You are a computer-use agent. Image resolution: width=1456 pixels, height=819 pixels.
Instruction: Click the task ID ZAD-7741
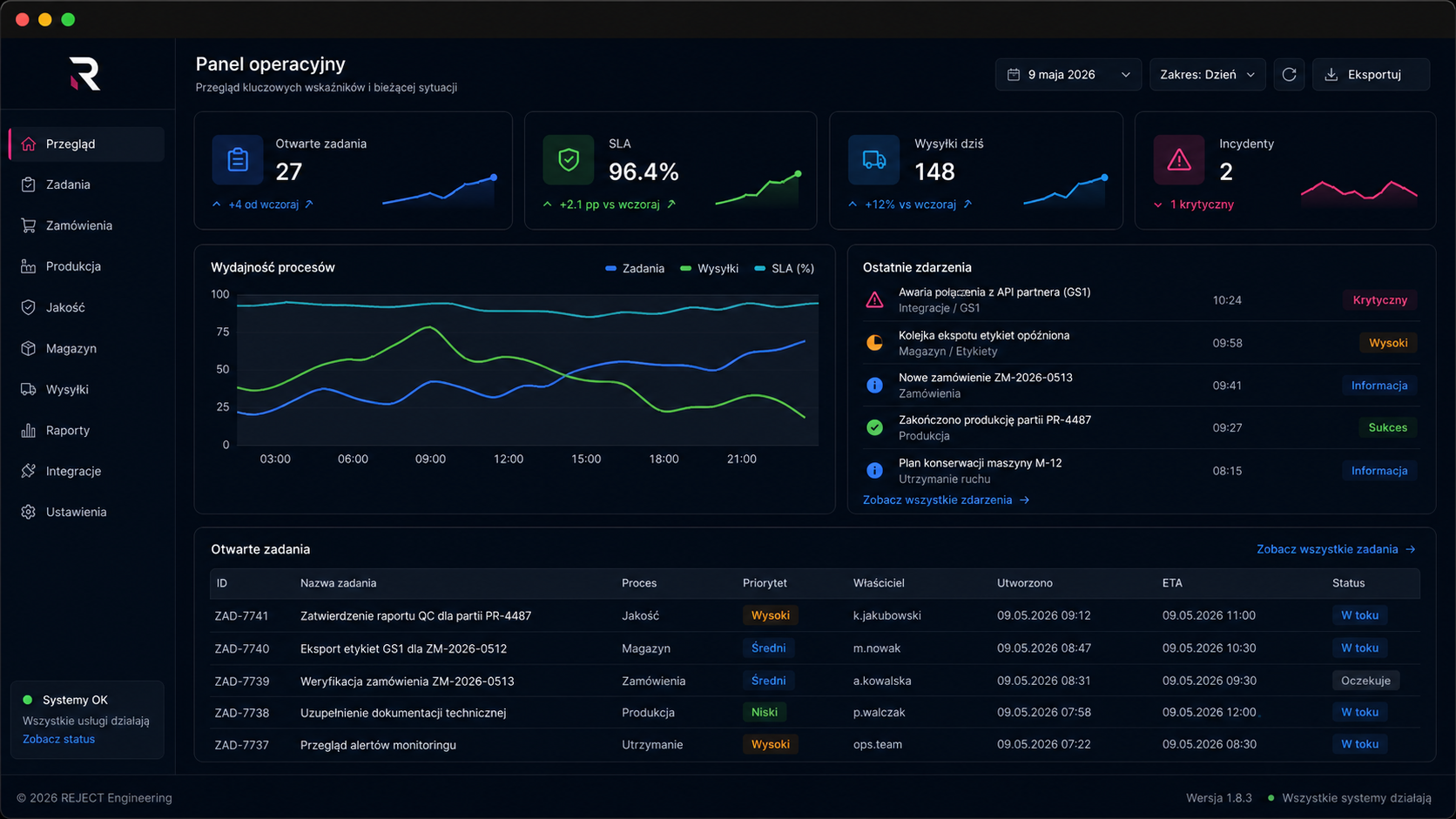[241, 615]
